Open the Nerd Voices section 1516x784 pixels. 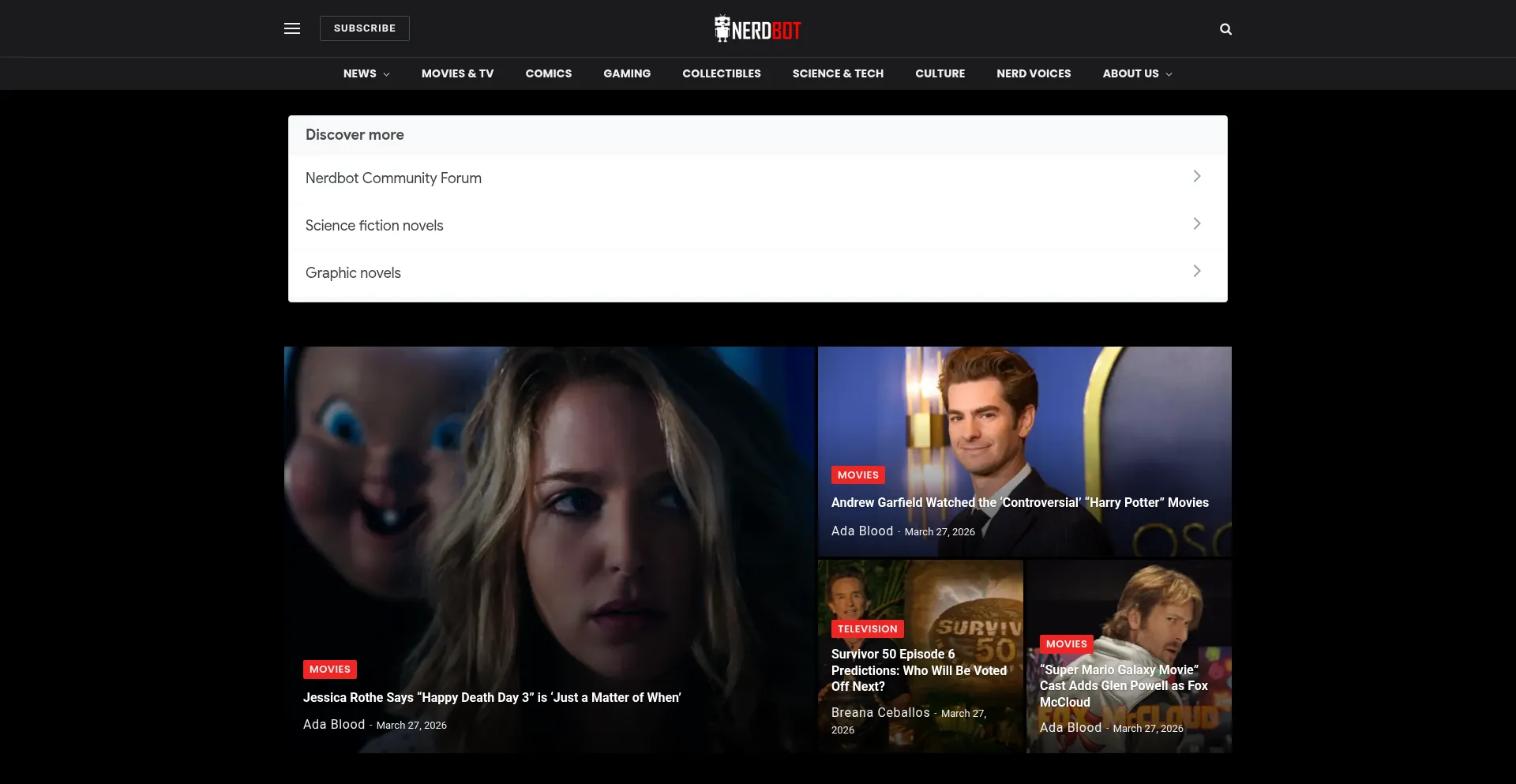[x=1034, y=73]
